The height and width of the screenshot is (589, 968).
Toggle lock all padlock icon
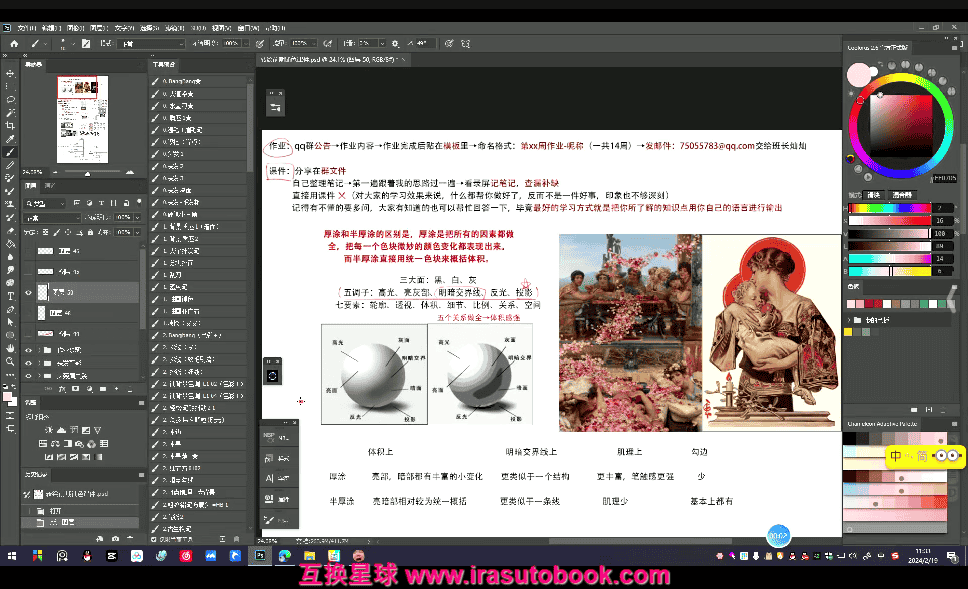(90, 232)
